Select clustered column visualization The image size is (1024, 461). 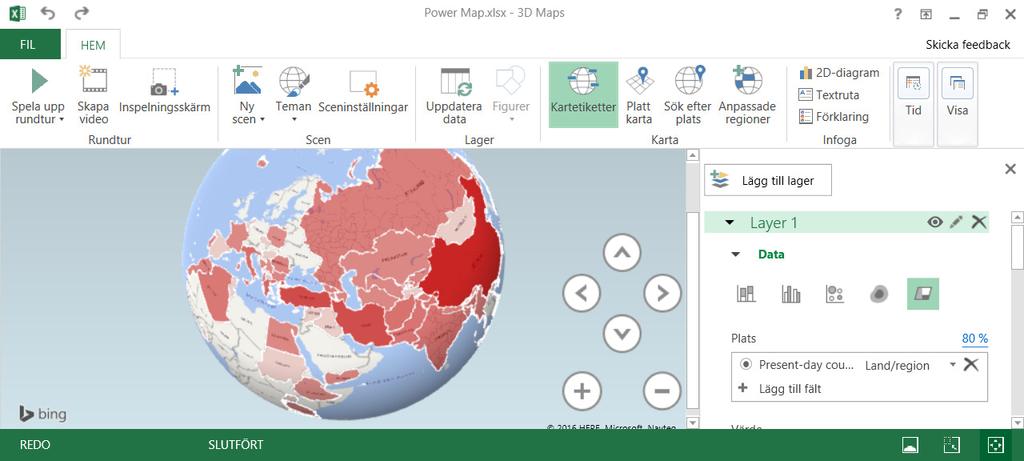pos(790,294)
